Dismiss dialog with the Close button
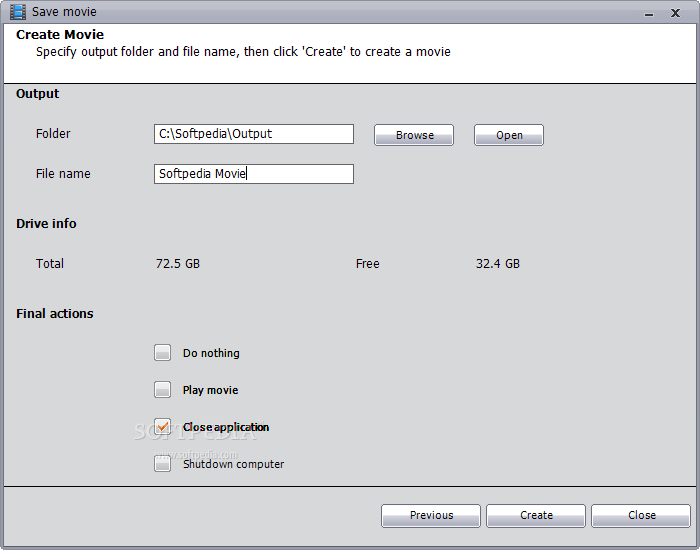 641,516
